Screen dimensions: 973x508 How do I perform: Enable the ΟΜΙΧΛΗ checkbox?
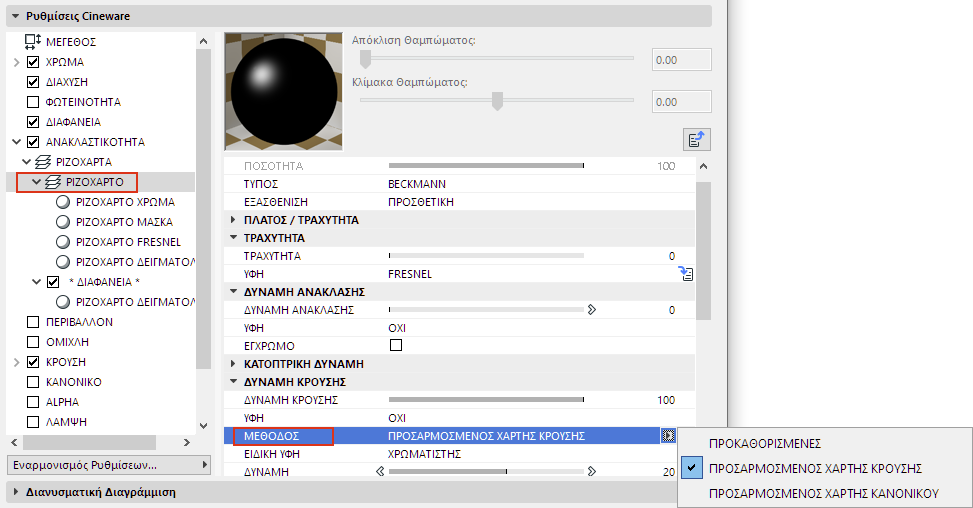click(33, 342)
